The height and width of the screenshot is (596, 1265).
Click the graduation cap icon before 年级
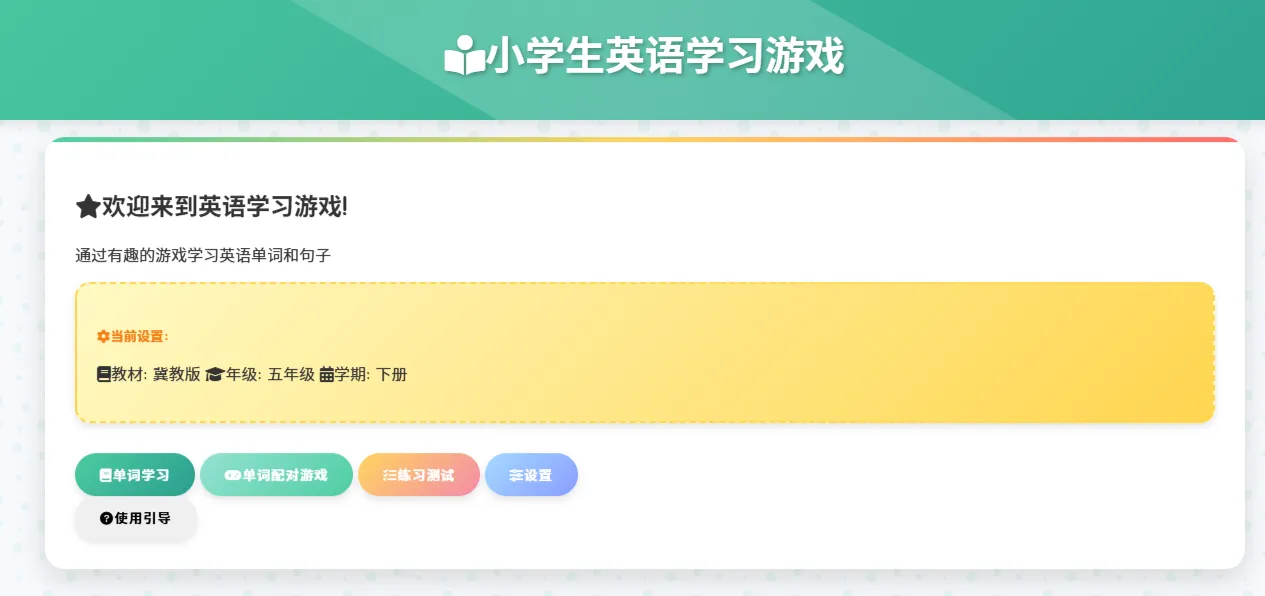(x=216, y=374)
